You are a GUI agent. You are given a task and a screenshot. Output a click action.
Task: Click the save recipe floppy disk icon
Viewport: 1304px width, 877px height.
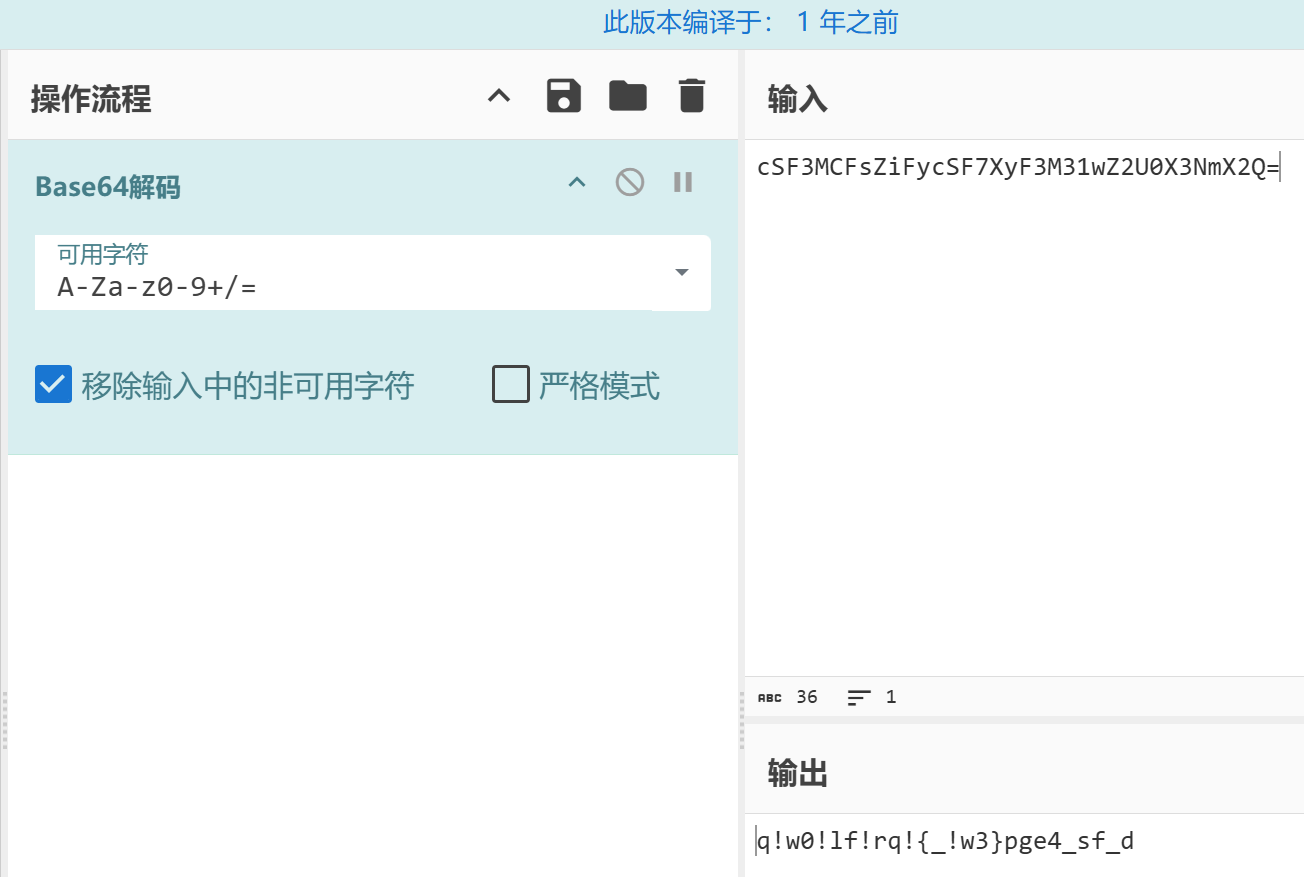tap(564, 97)
